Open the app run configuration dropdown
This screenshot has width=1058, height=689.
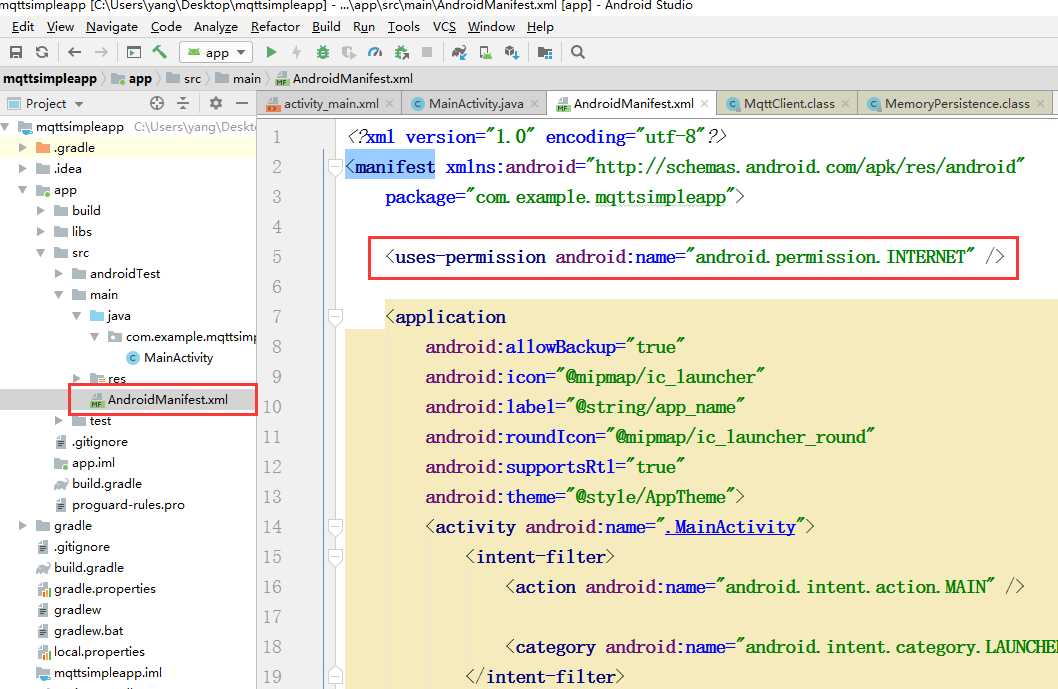pos(215,52)
